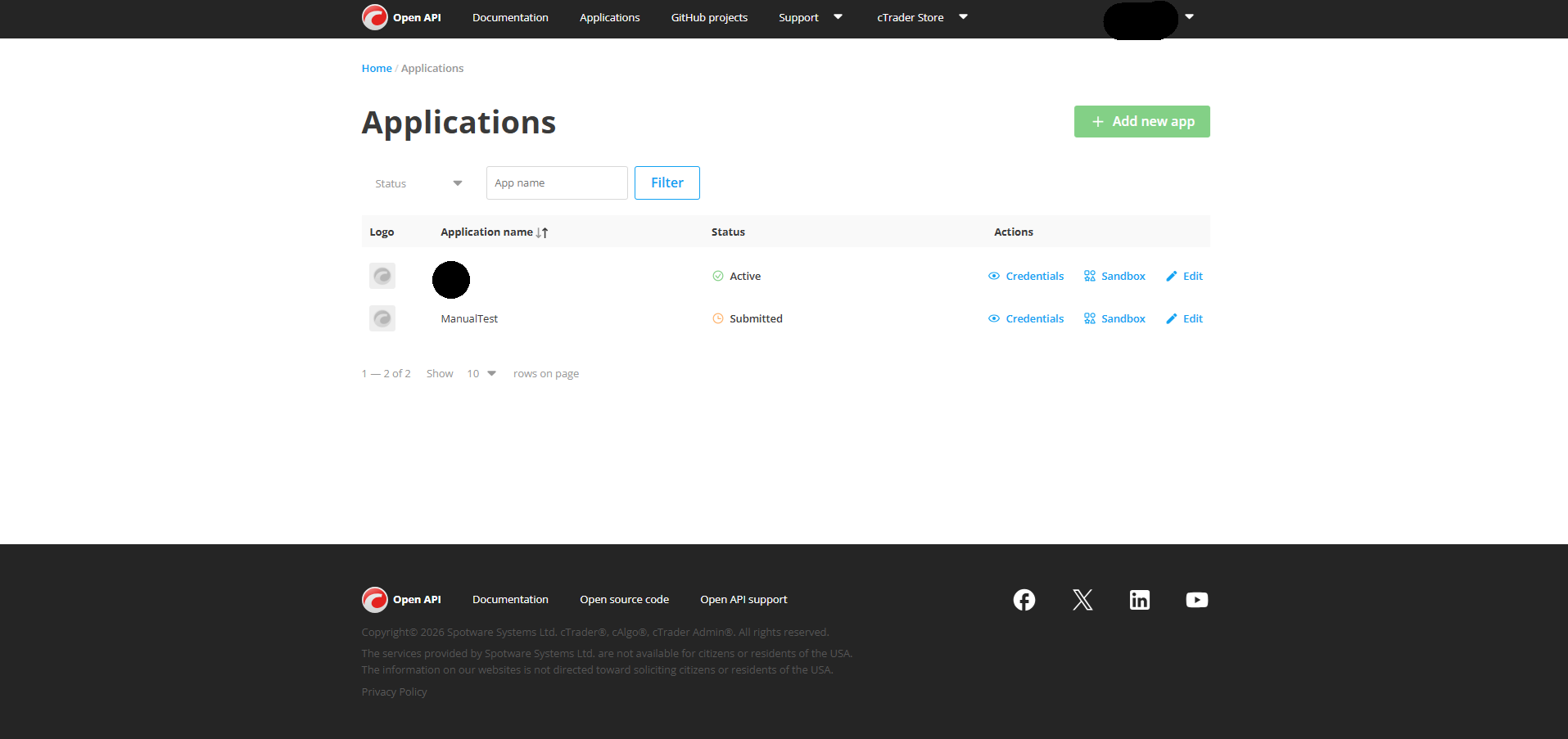Screen dimensions: 1568x739
Task: Click the ManualTest application logo
Action: (382, 318)
